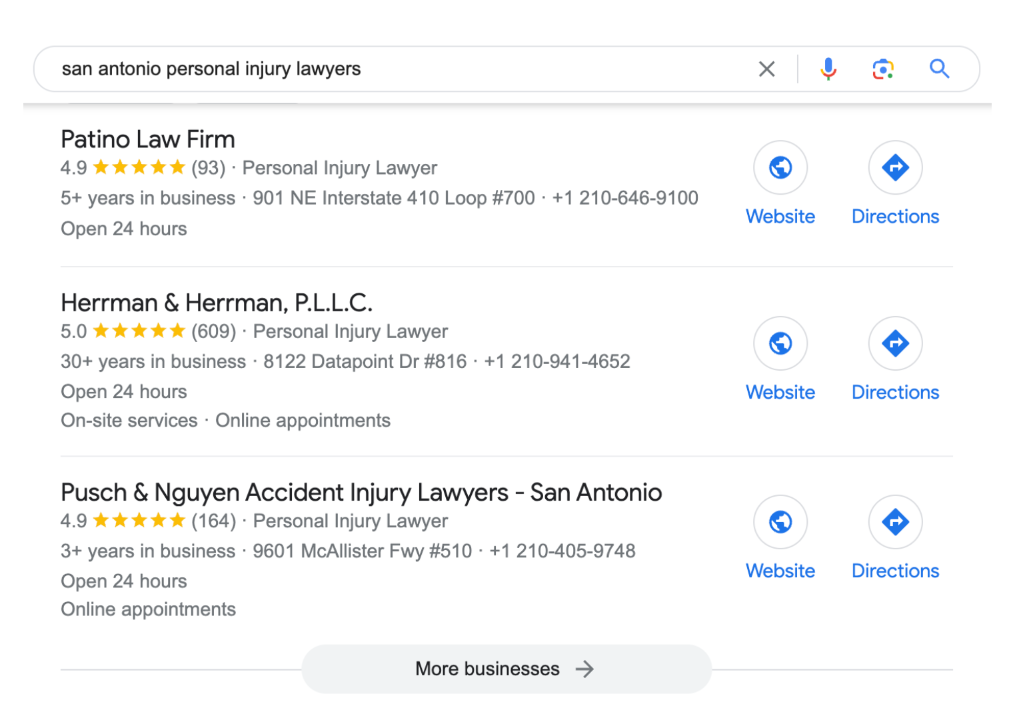Click the (164) review count
The height and width of the screenshot is (726, 1021).
(x=214, y=521)
